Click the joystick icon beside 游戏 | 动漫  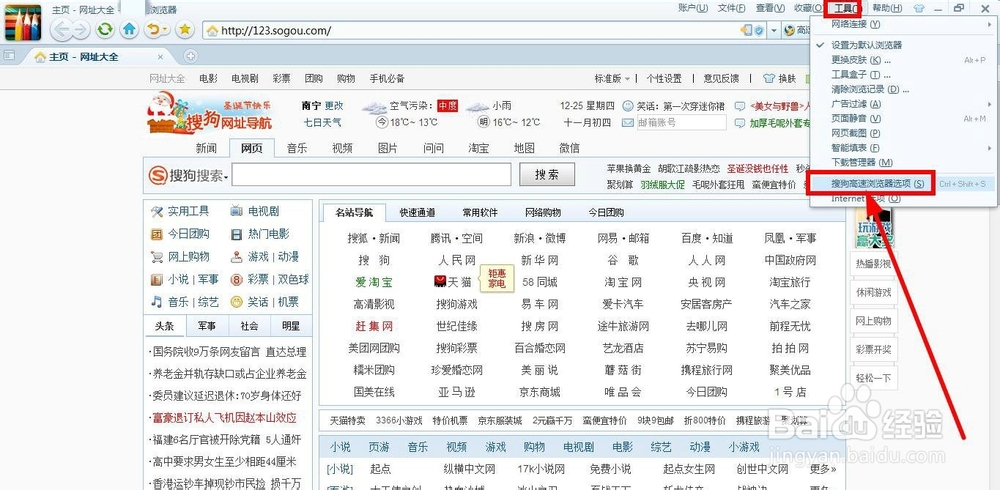pos(237,256)
